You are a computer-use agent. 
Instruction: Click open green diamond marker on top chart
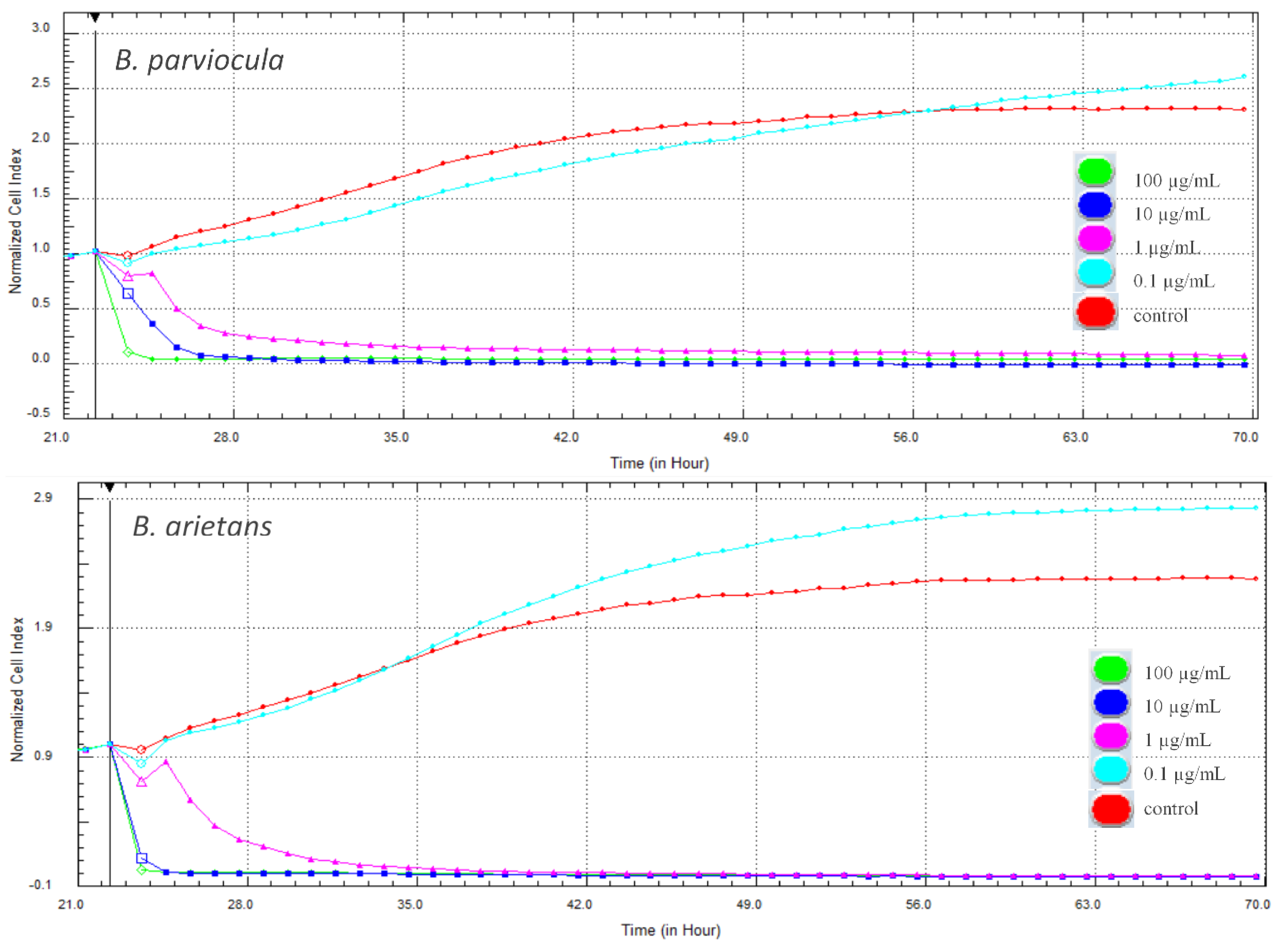pos(128,352)
